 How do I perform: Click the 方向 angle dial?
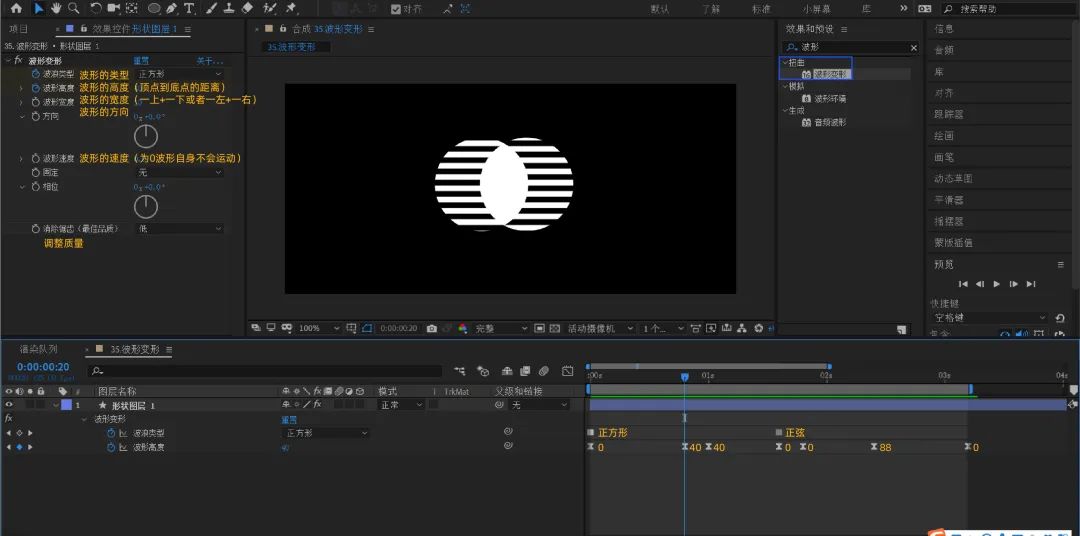(146, 136)
